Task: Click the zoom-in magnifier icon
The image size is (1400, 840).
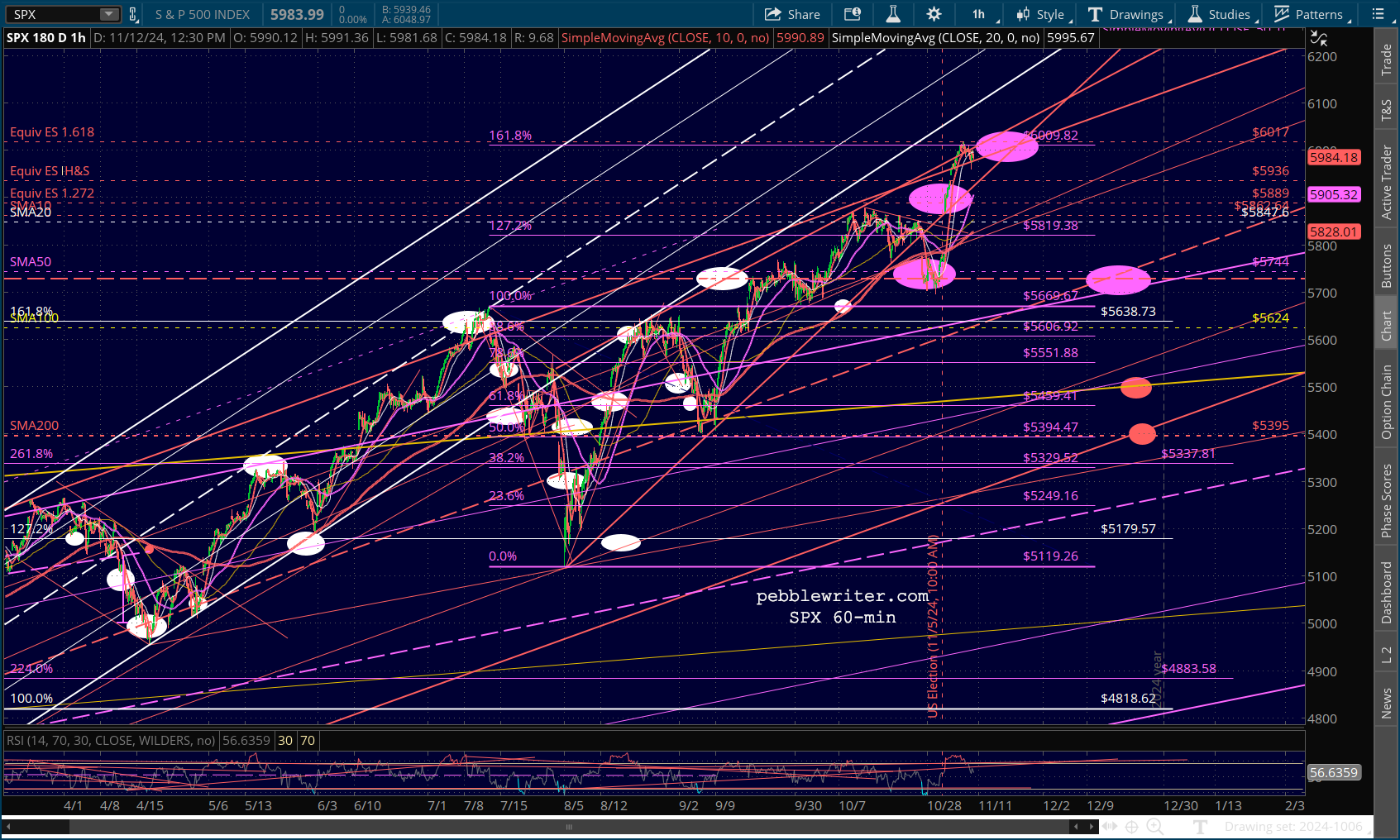Action: [x=1155, y=827]
